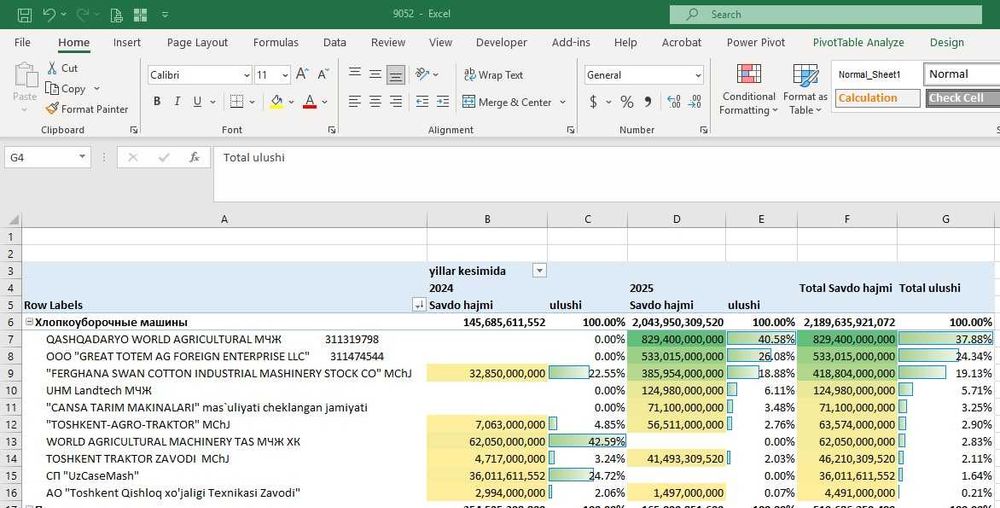The width and height of the screenshot is (1000, 508).
Task: Activate the Format Painter brush
Action: (87, 109)
